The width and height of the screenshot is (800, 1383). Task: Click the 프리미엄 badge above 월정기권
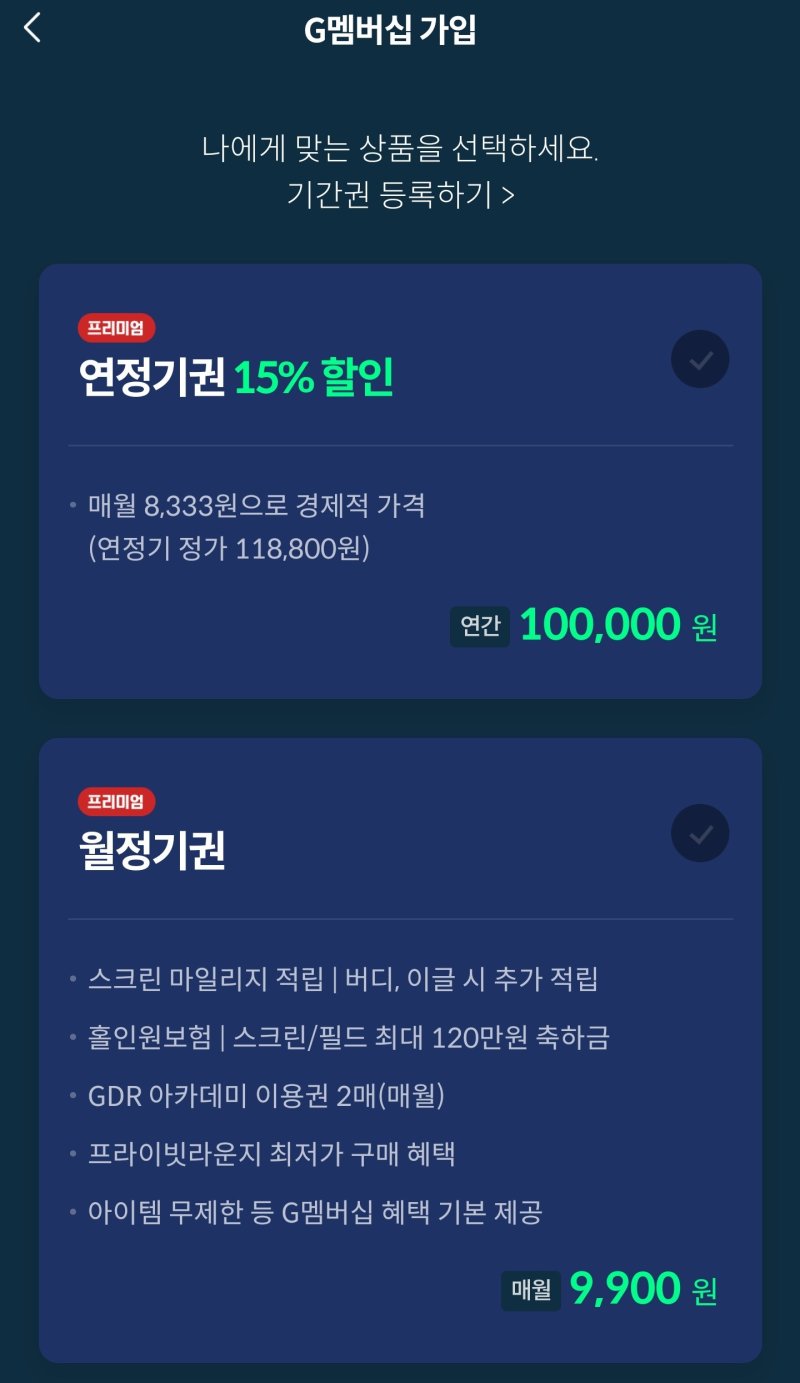point(116,801)
